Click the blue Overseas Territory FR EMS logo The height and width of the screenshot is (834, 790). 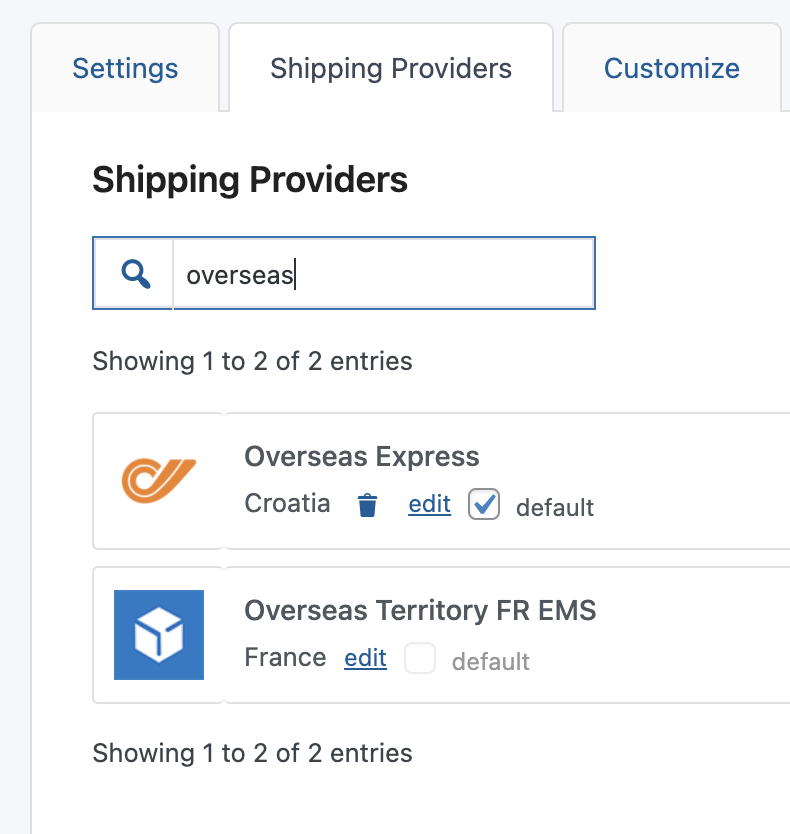159,635
